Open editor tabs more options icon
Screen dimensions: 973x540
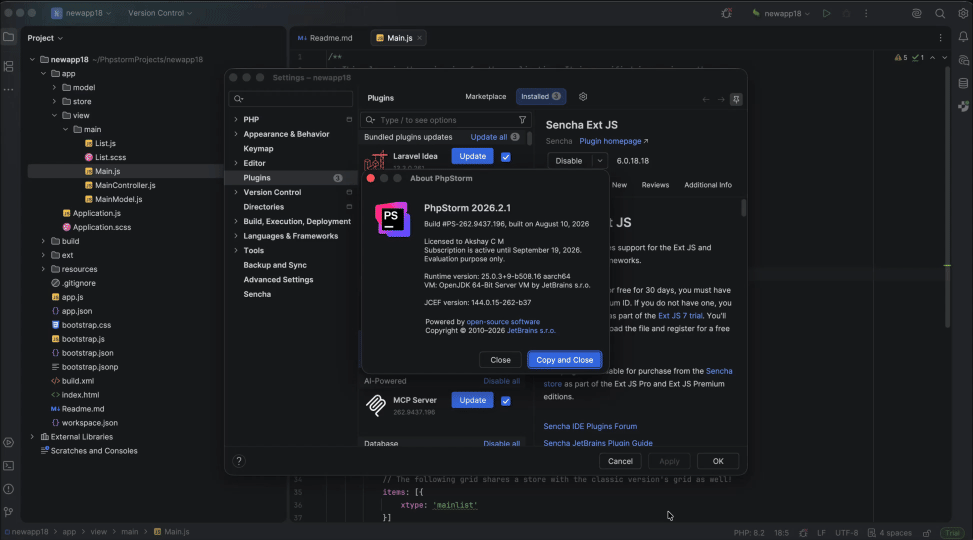click(940, 38)
